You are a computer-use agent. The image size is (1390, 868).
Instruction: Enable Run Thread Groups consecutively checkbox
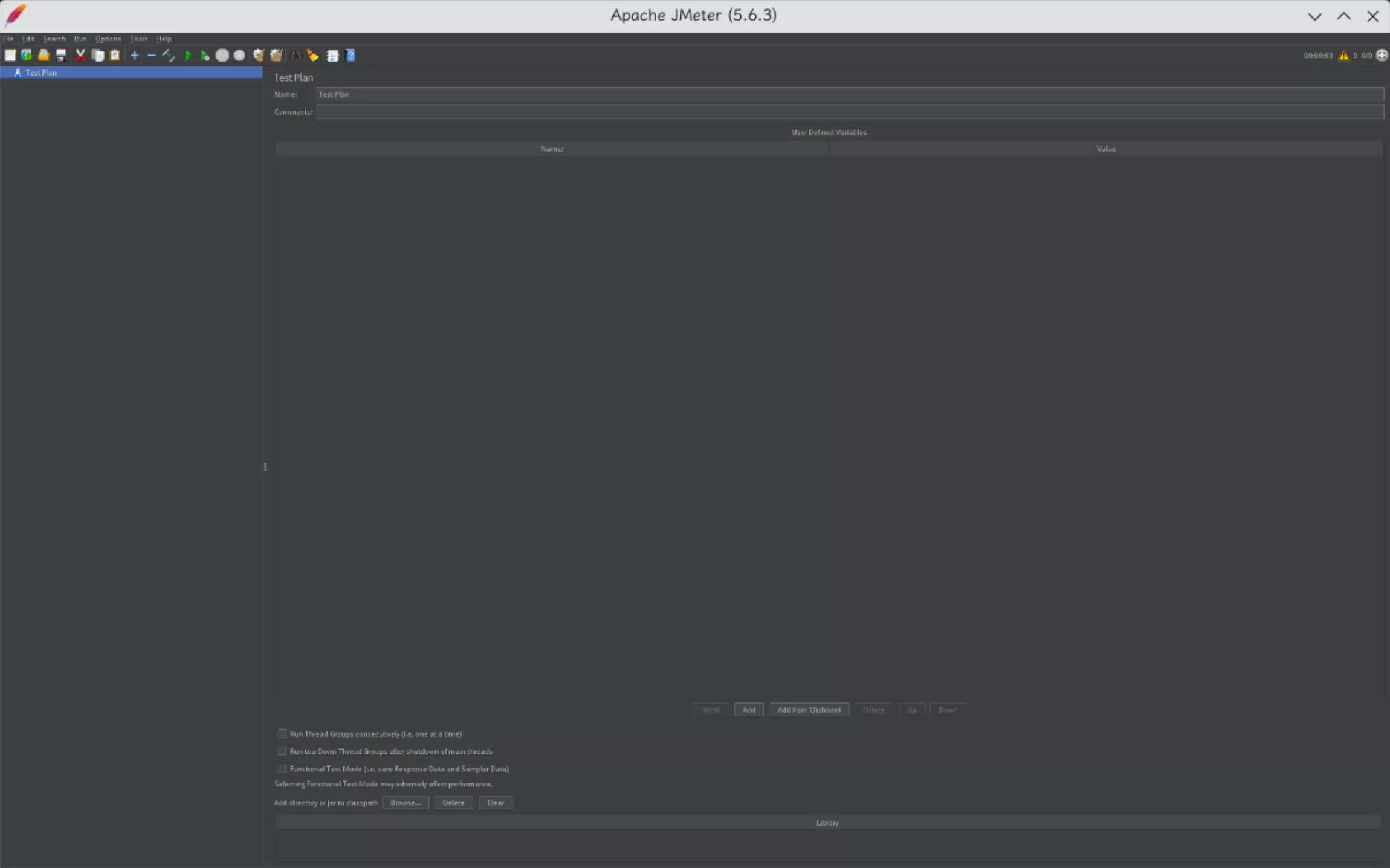tap(282, 734)
